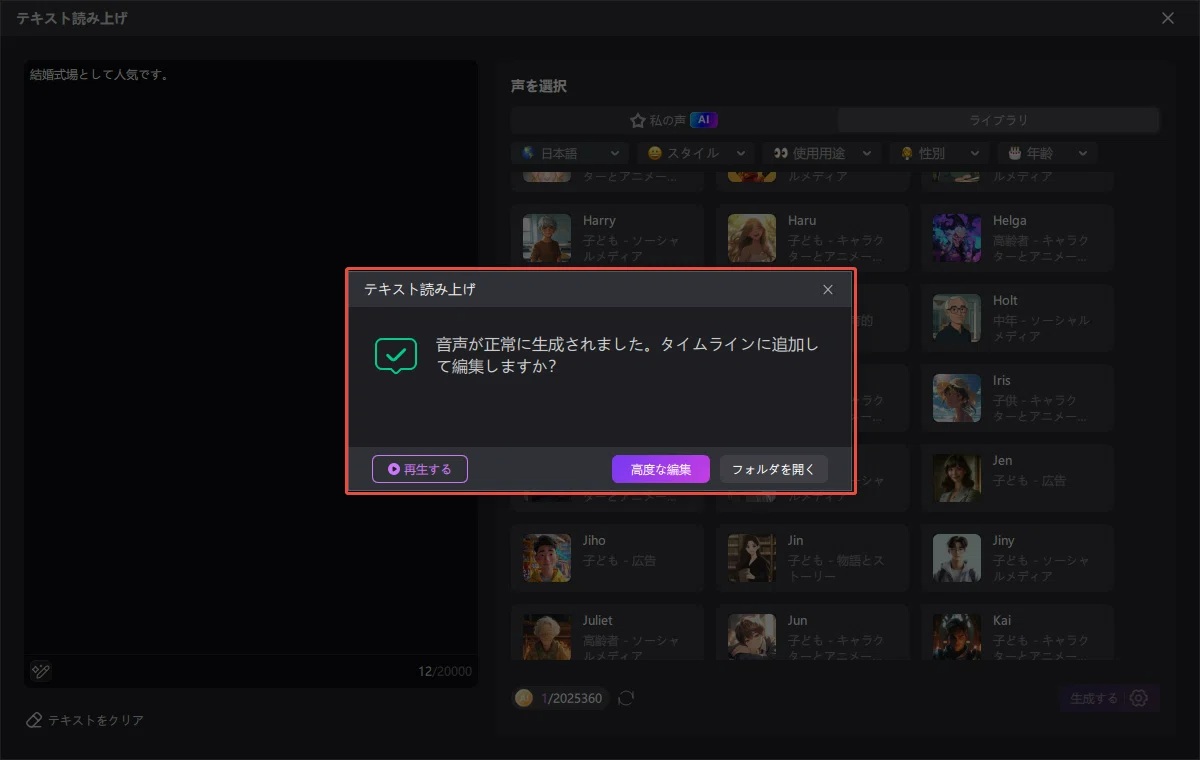This screenshot has width=1200, height=760.
Task: Close the テキスト読み上げ confirmation dialog
Action: click(828, 290)
